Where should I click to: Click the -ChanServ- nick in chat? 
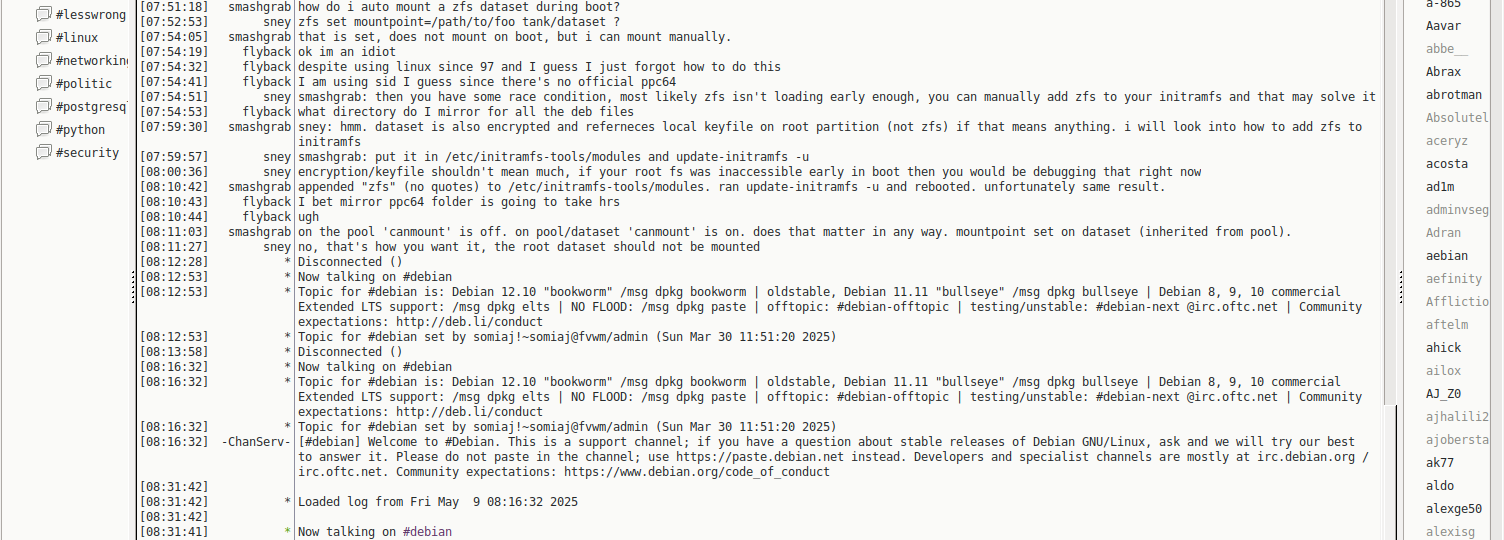(256, 442)
